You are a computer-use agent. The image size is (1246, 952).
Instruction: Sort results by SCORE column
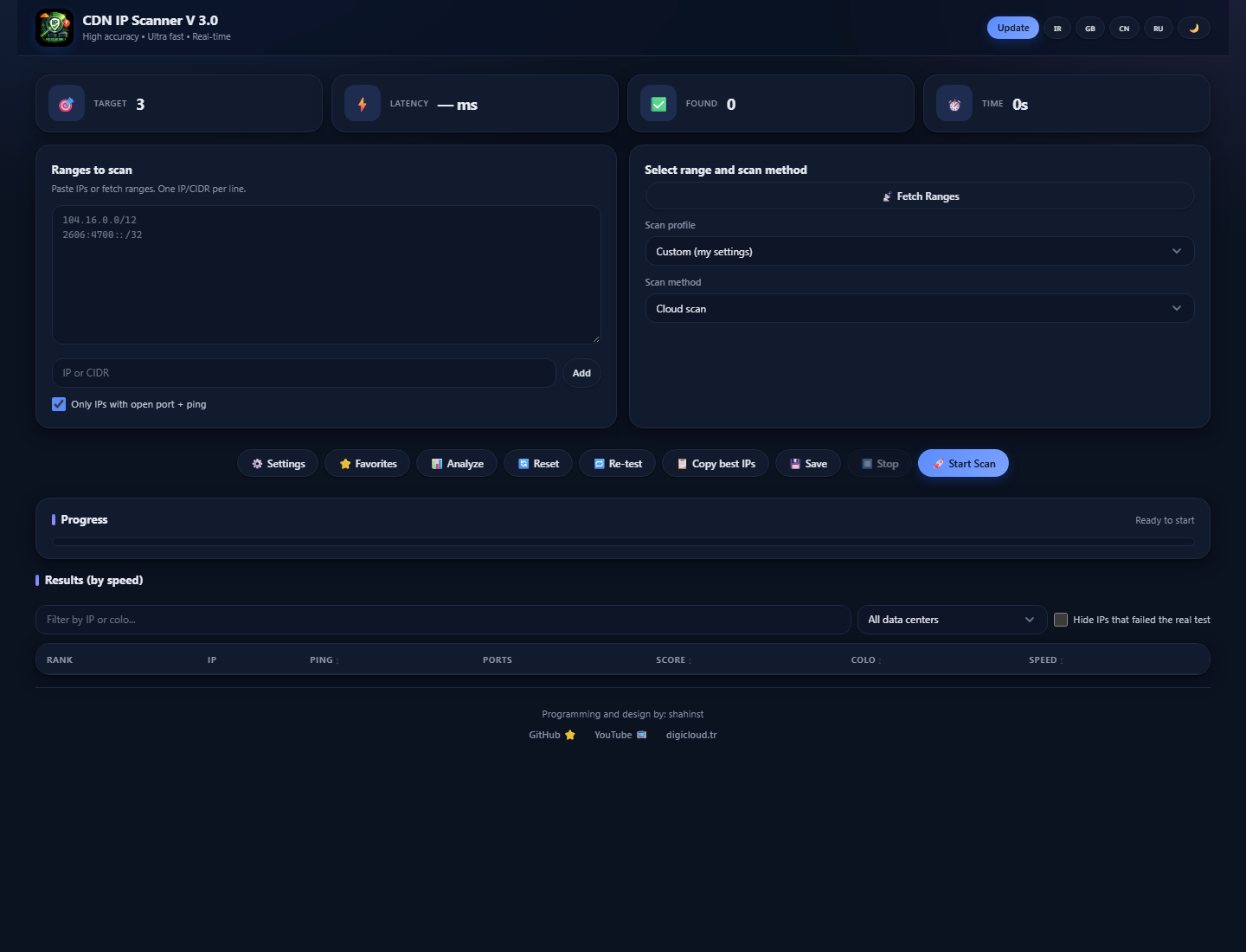click(673, 659)
